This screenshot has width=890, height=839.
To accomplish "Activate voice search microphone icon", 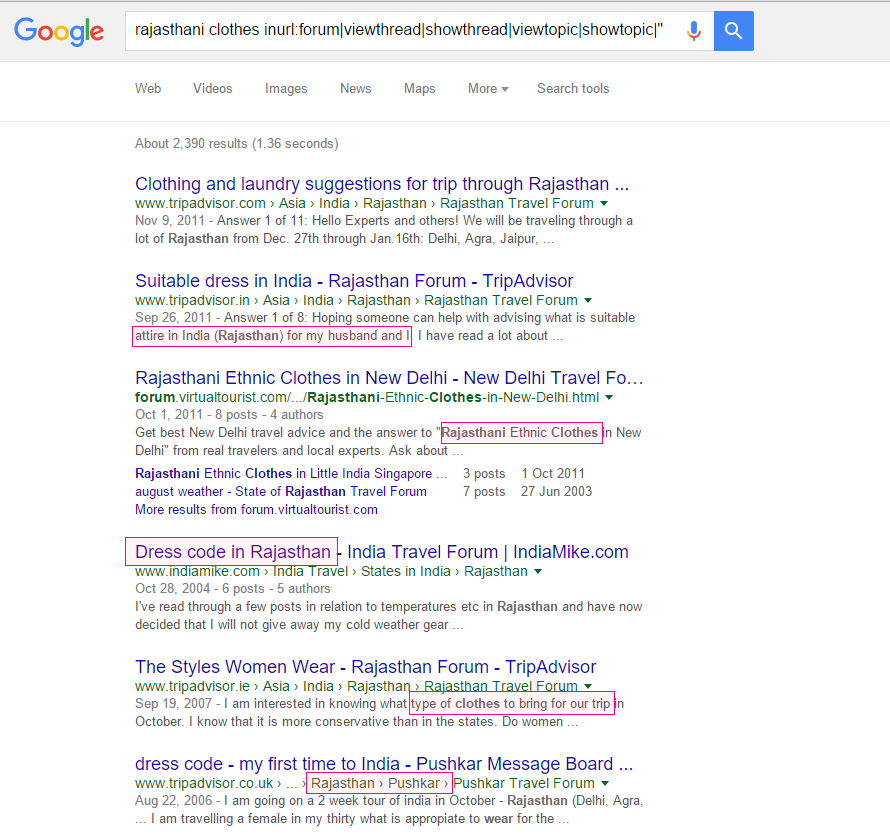I will coord(694,31).
